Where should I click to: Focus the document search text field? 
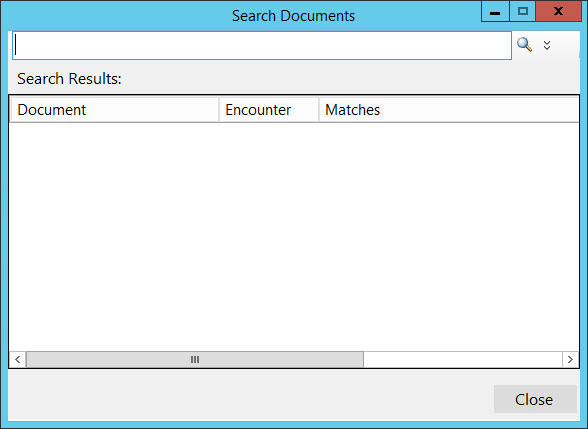click(x=262, y=45)
